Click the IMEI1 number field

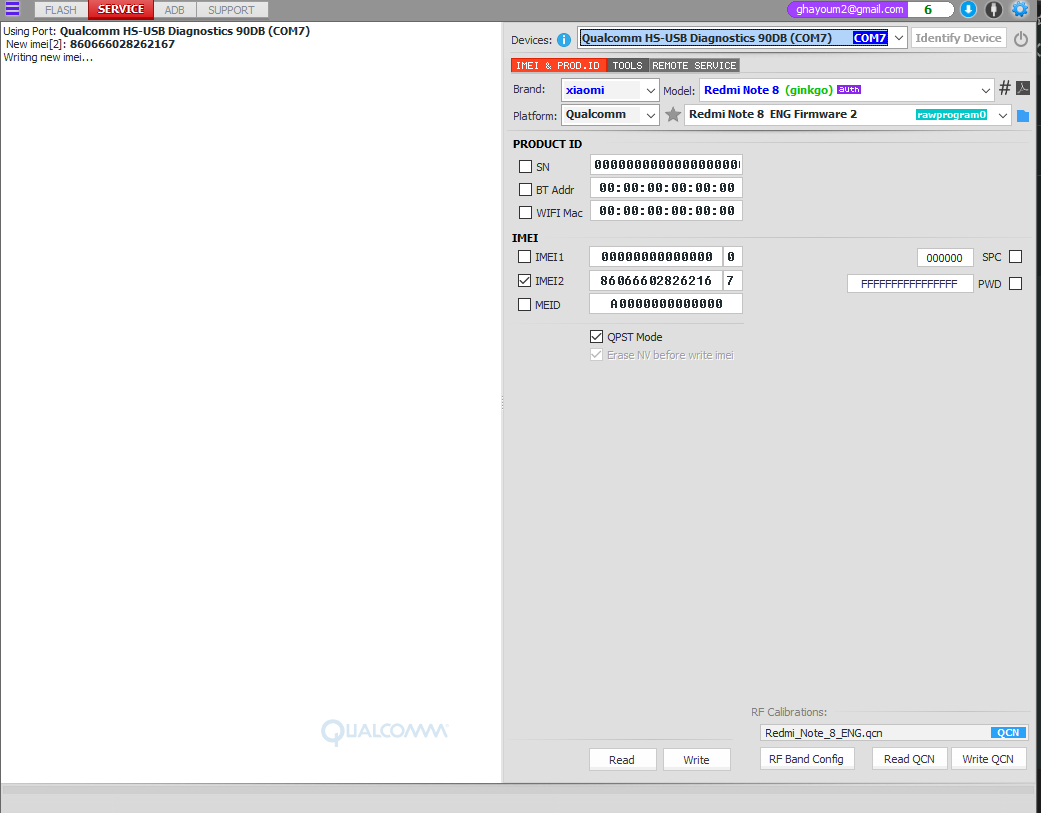(x=656, y=256)
